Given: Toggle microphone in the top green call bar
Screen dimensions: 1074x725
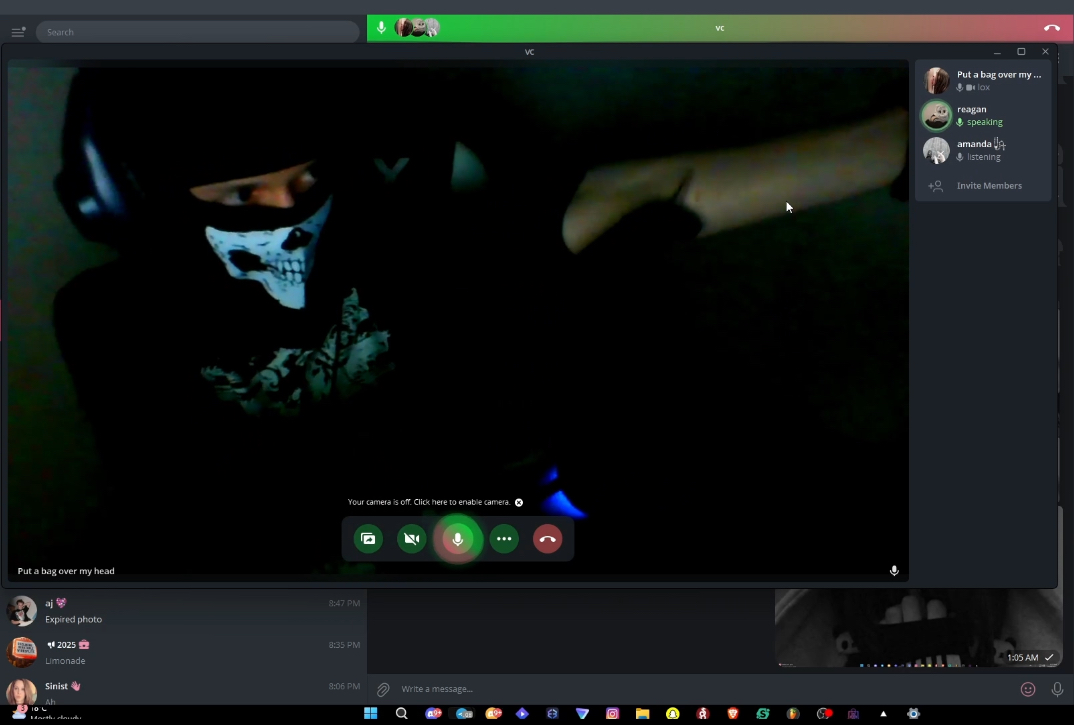Looking at the screenshot, I should point(382,28).
